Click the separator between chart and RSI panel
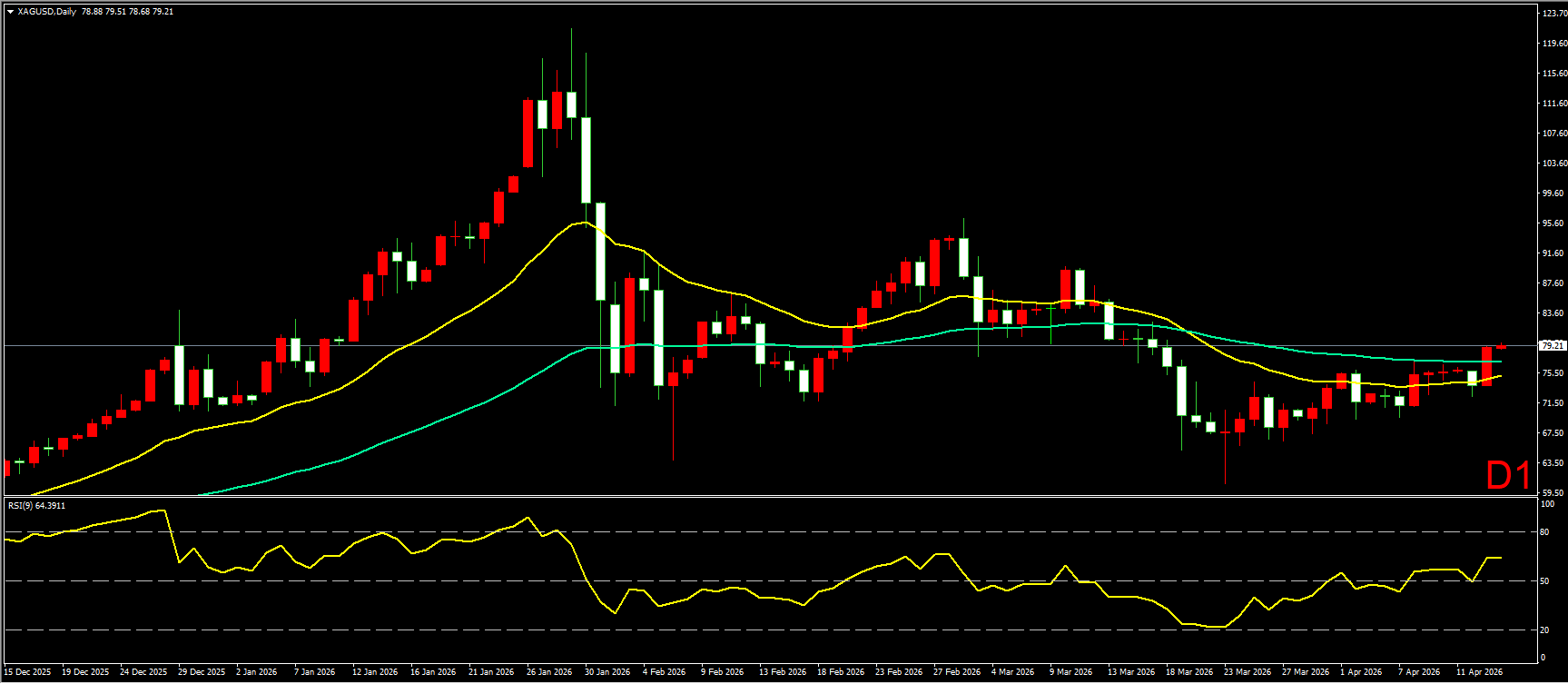Image resolution: width=1568 pixels, height=684 pixels. (770, 496)
